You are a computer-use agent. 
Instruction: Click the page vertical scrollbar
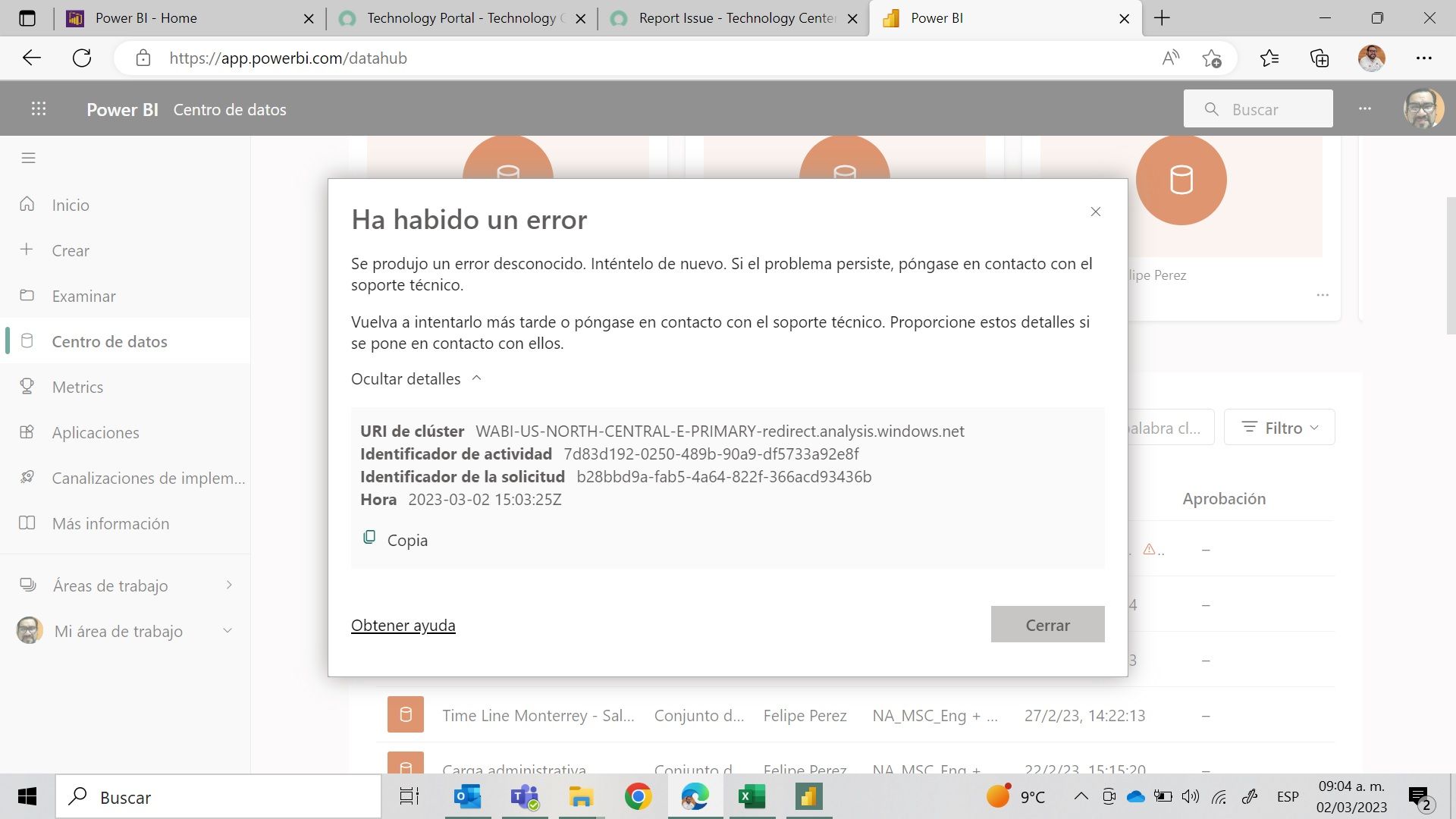click(1451, 265)
